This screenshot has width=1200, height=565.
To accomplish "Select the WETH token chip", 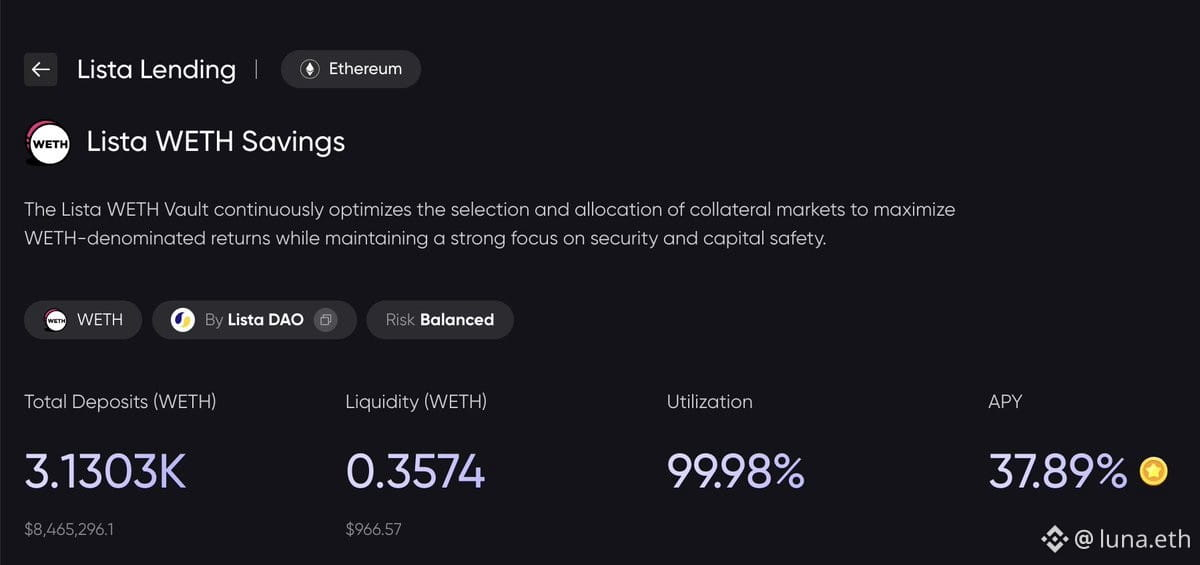I will [x=83, y=320].
